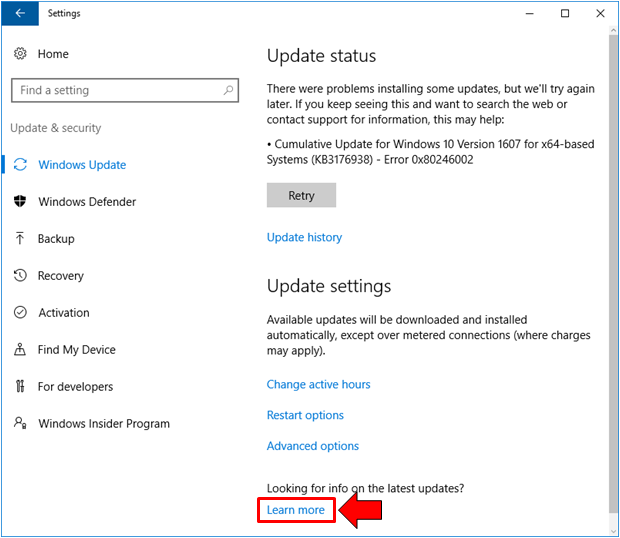
Task: Open the Home settings page
Action: pos(53,54)
